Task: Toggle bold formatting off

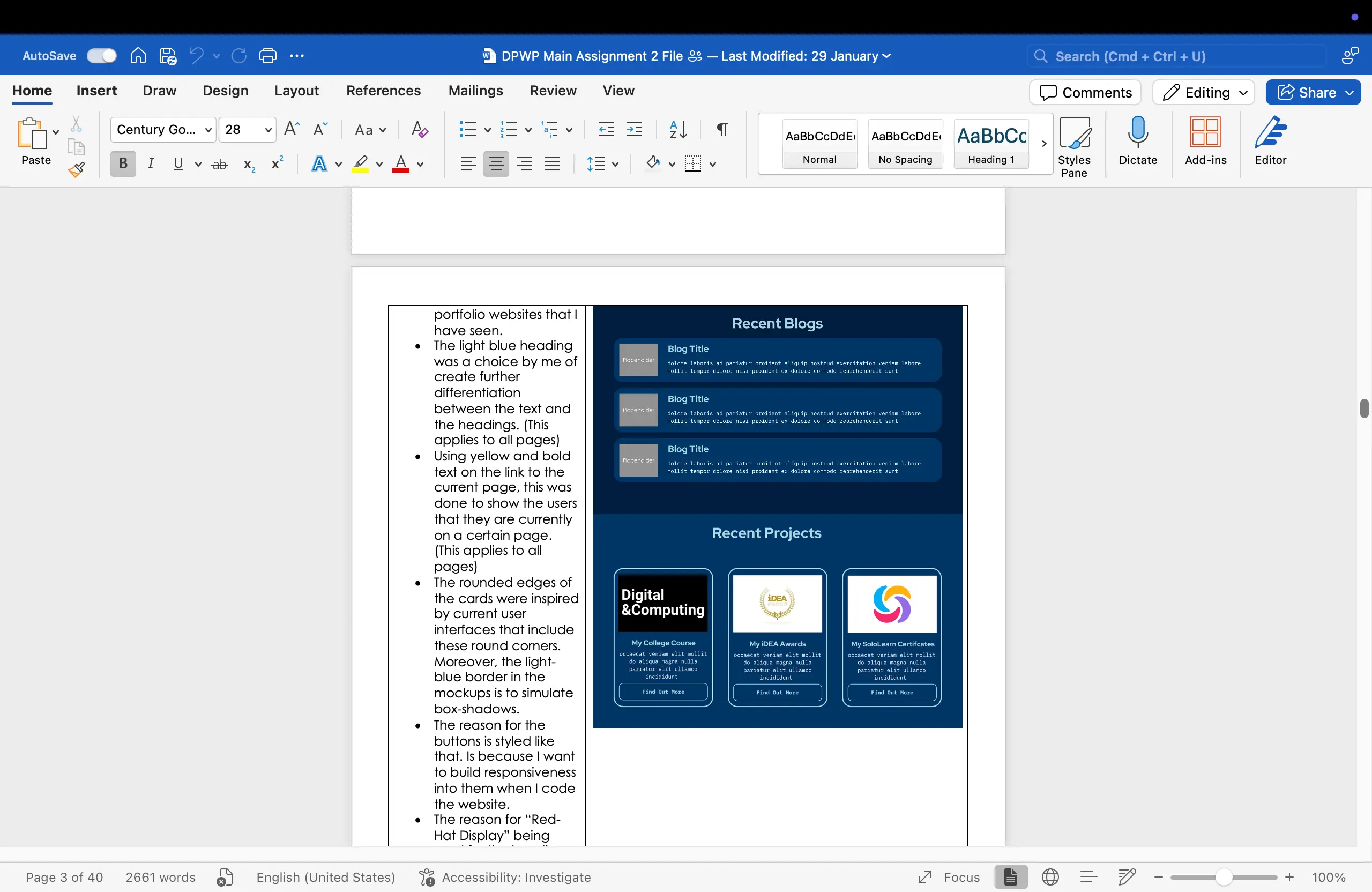Action: pyautogui.click(x=122, y=163)
